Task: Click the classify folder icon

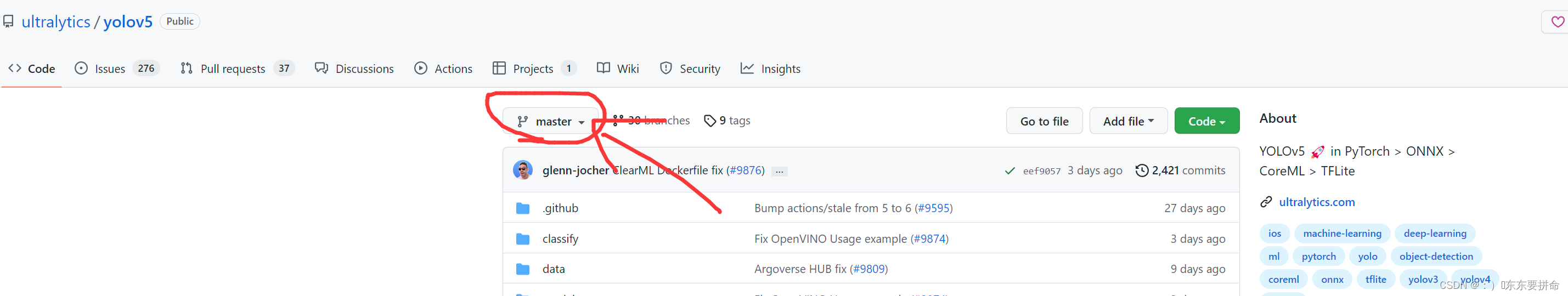Action: [x=522, y=239]
